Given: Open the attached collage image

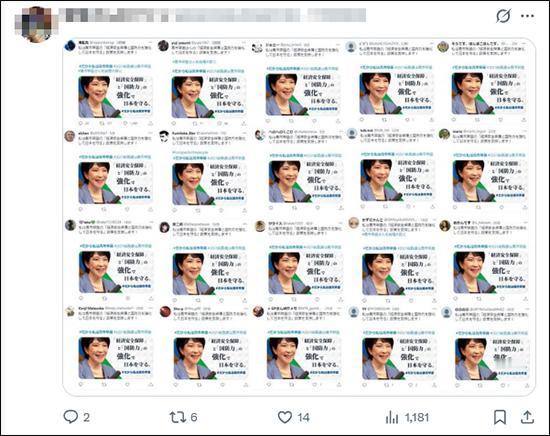Looking at the screenshot, I should (x=299, y=217).
